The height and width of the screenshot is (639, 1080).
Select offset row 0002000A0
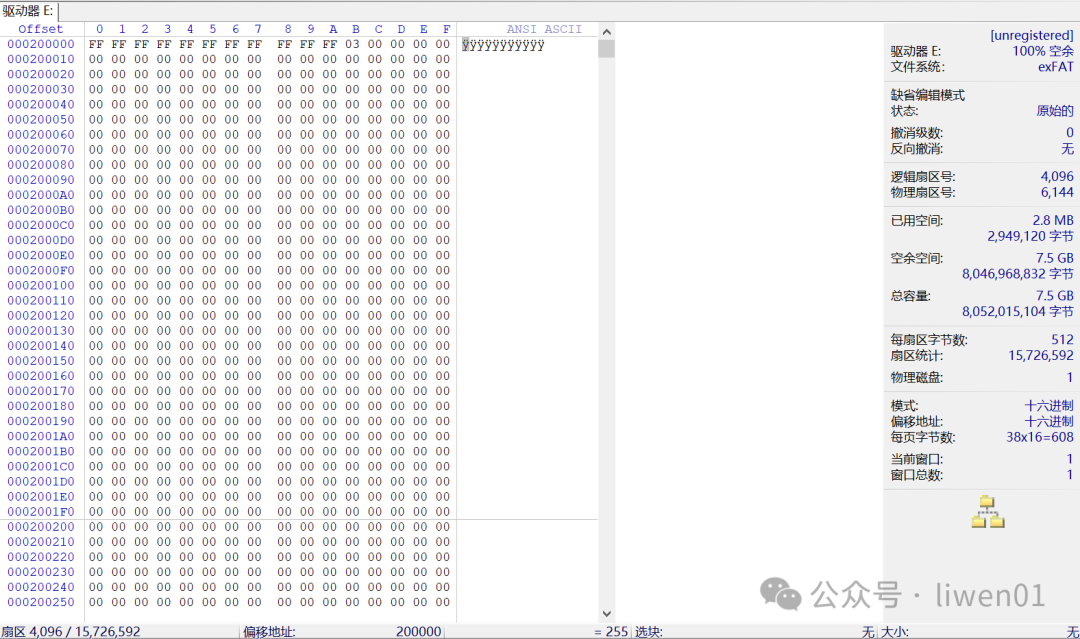click(41, 195)
